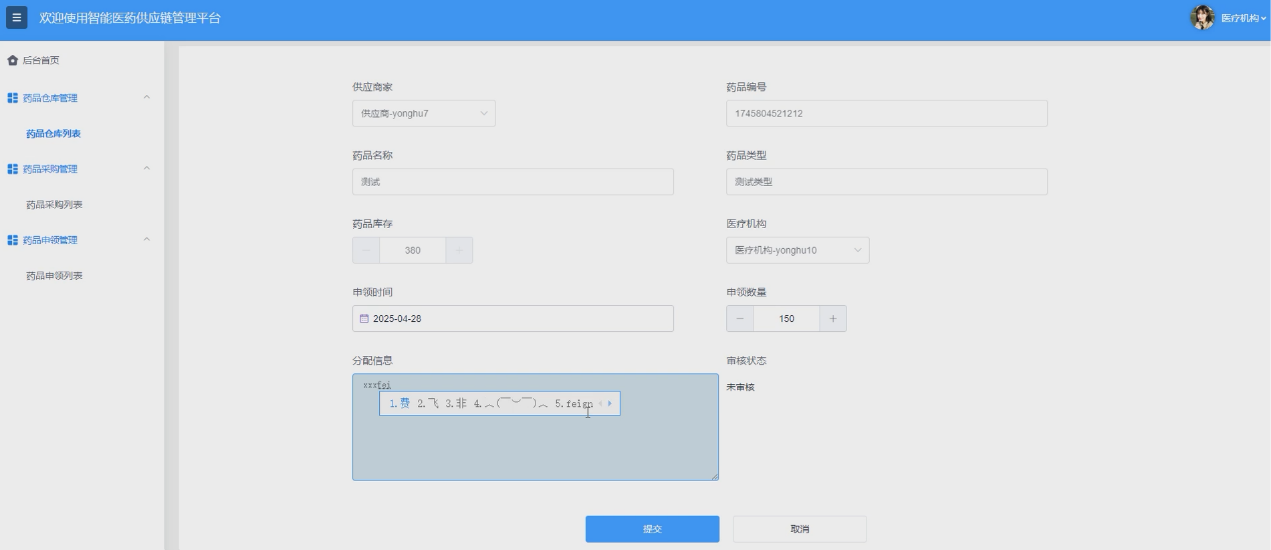Click the plus button of 药品库存

click(459, 250)
